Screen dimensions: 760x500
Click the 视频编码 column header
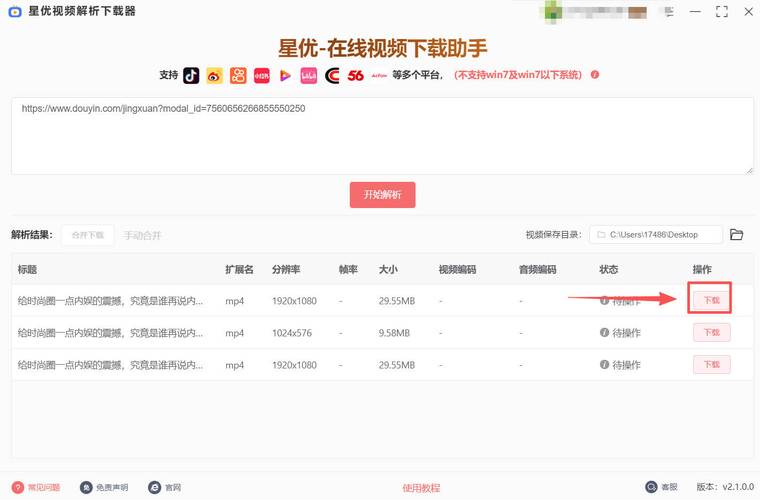pyautogui.click(x=458, y=269)
